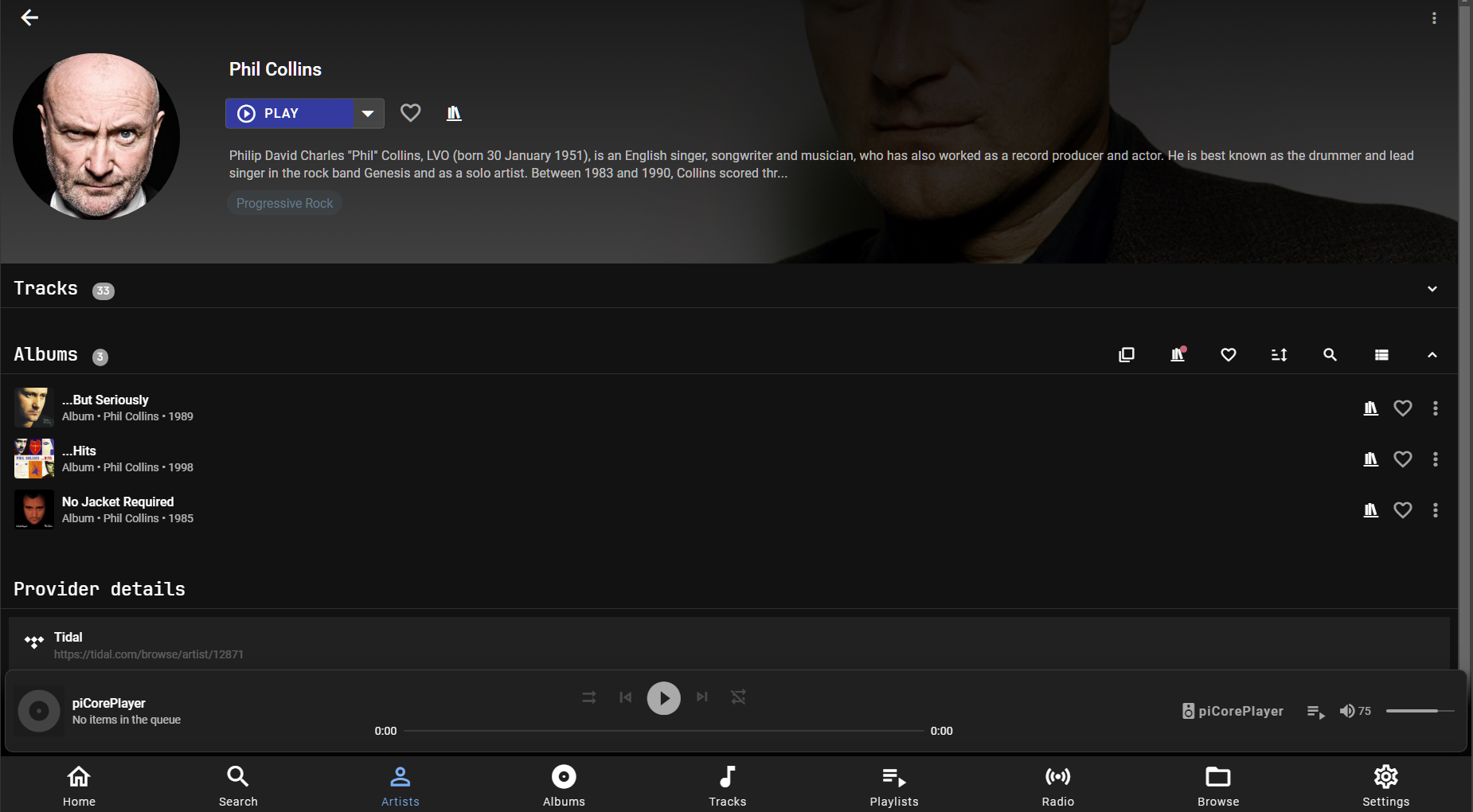Image resolution: width=1473 pixels, height=812 pixels.
Task: Click the three-dot menu for No Jacket Required
Action: 1436,510
